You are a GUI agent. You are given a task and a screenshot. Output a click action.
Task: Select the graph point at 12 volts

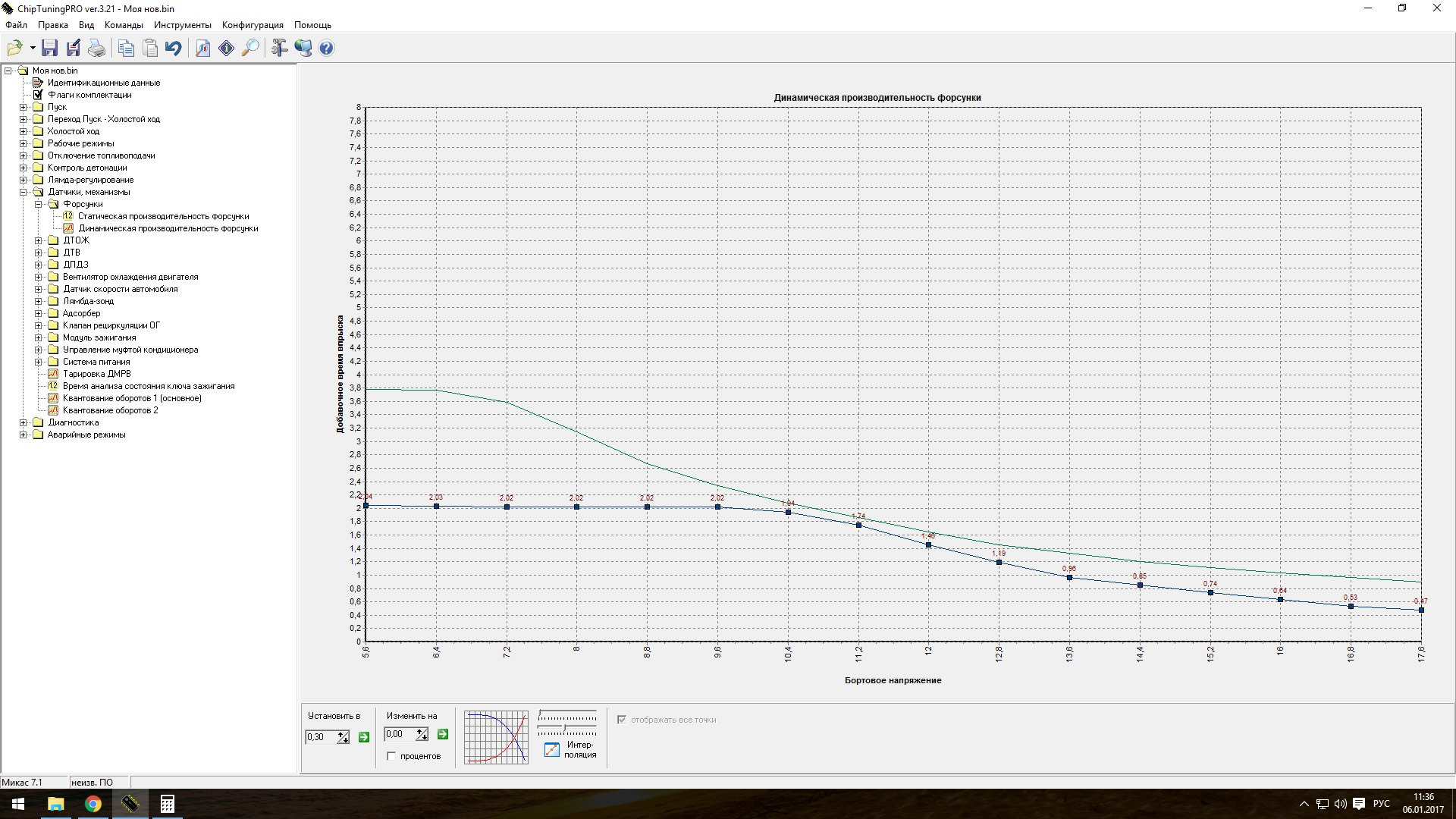point(928,545)
